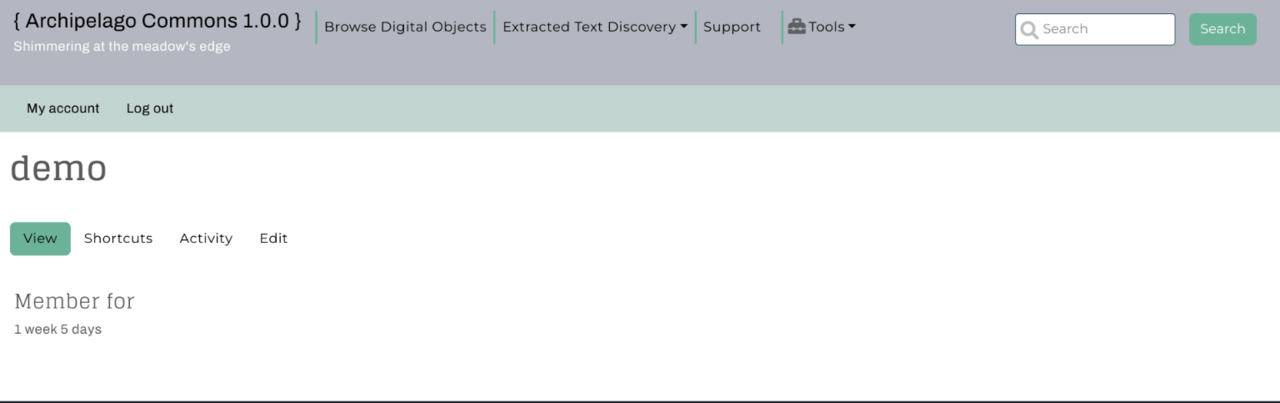Go to the Support page
The width and height of the screenshot is (1280, 403).
click(731, 27)
